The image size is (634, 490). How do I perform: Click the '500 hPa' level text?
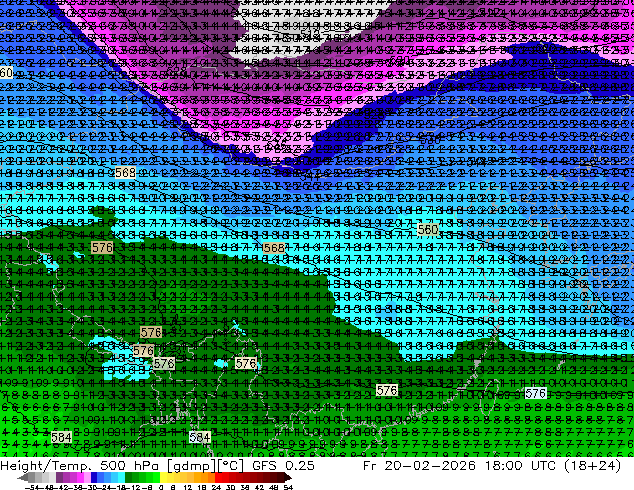coord(129,466)
